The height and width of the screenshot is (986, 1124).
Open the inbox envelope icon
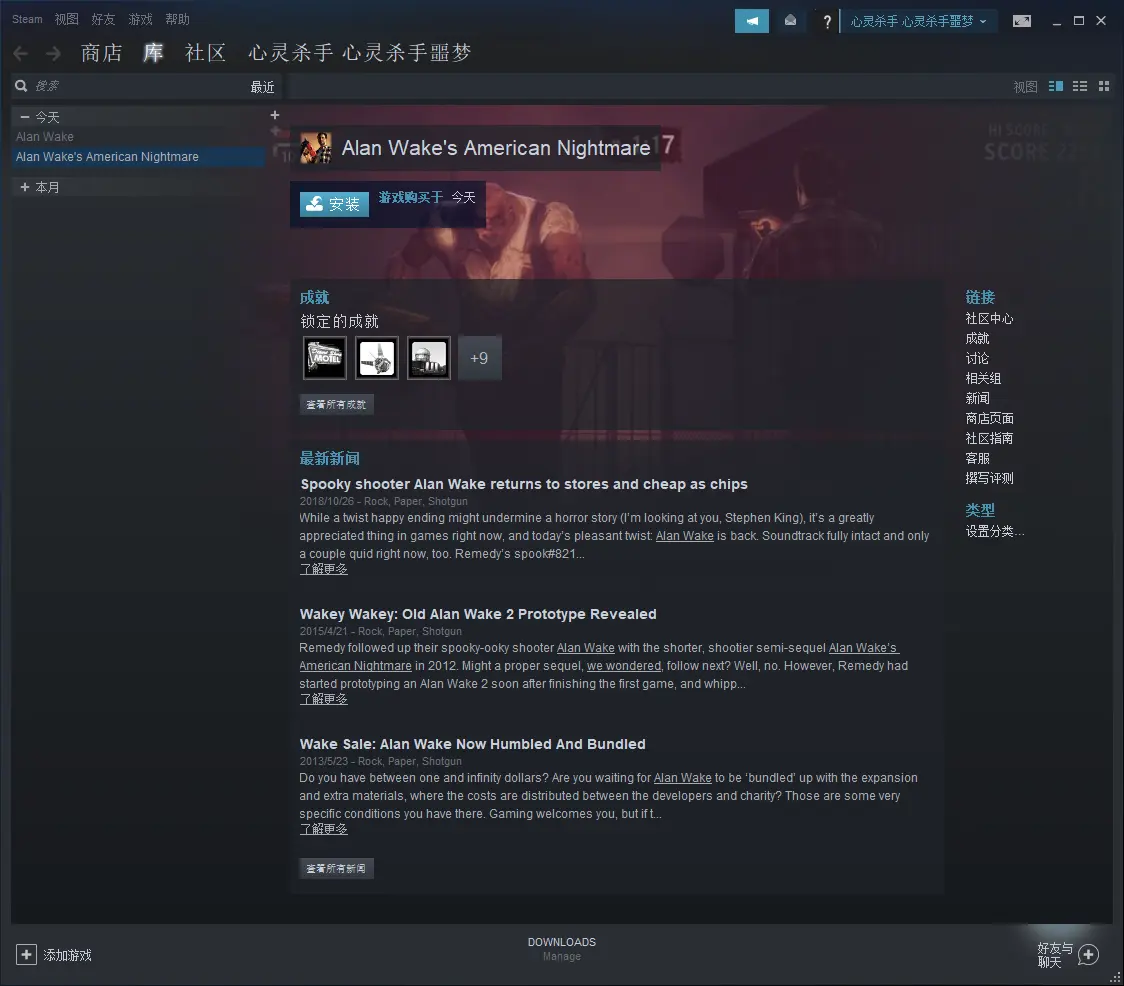[790, 21]
